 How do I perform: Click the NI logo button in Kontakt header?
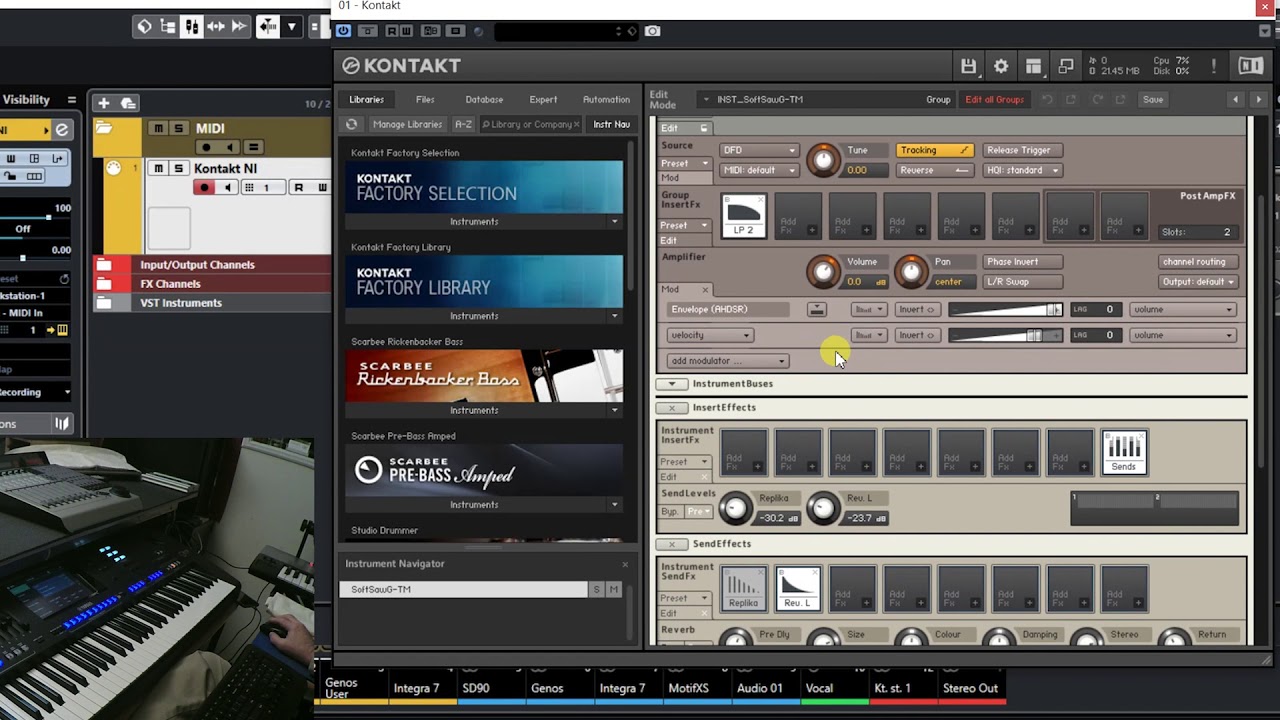tap(1250, 66)
